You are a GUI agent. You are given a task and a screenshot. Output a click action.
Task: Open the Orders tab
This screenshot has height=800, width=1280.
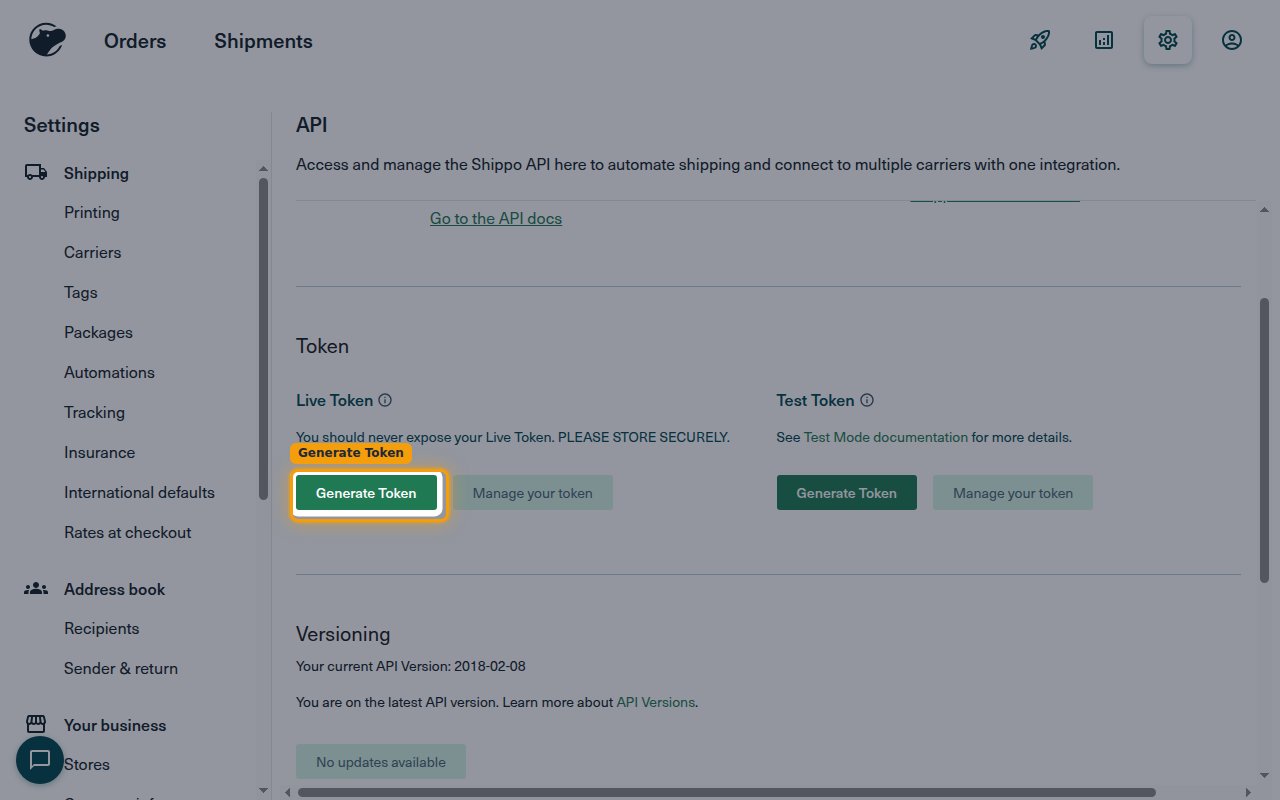click(135, 41)
